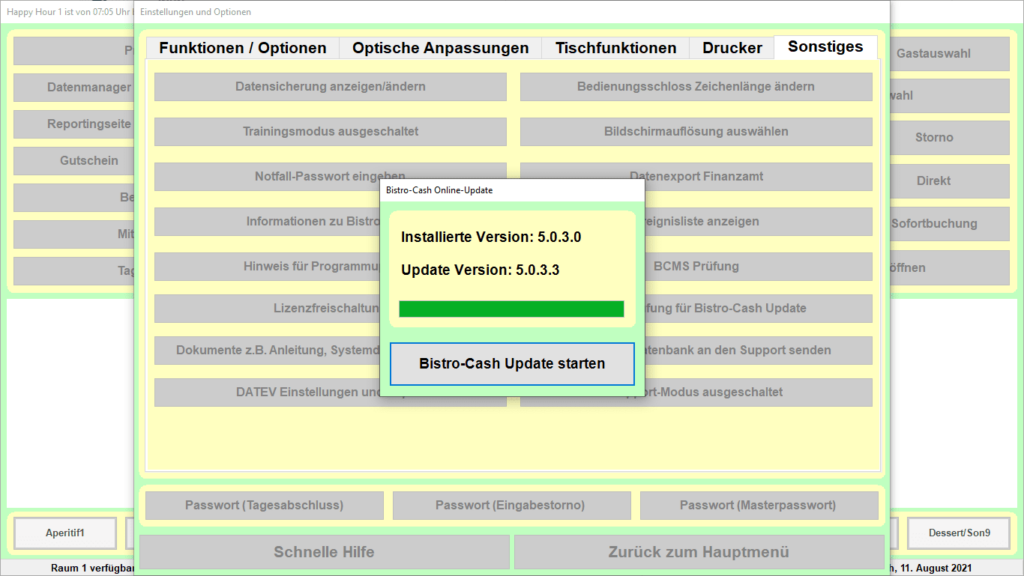Select Dessert/Son9 category button
Image resolution: width=1024 pixels, height=576 pixels.
959,533
